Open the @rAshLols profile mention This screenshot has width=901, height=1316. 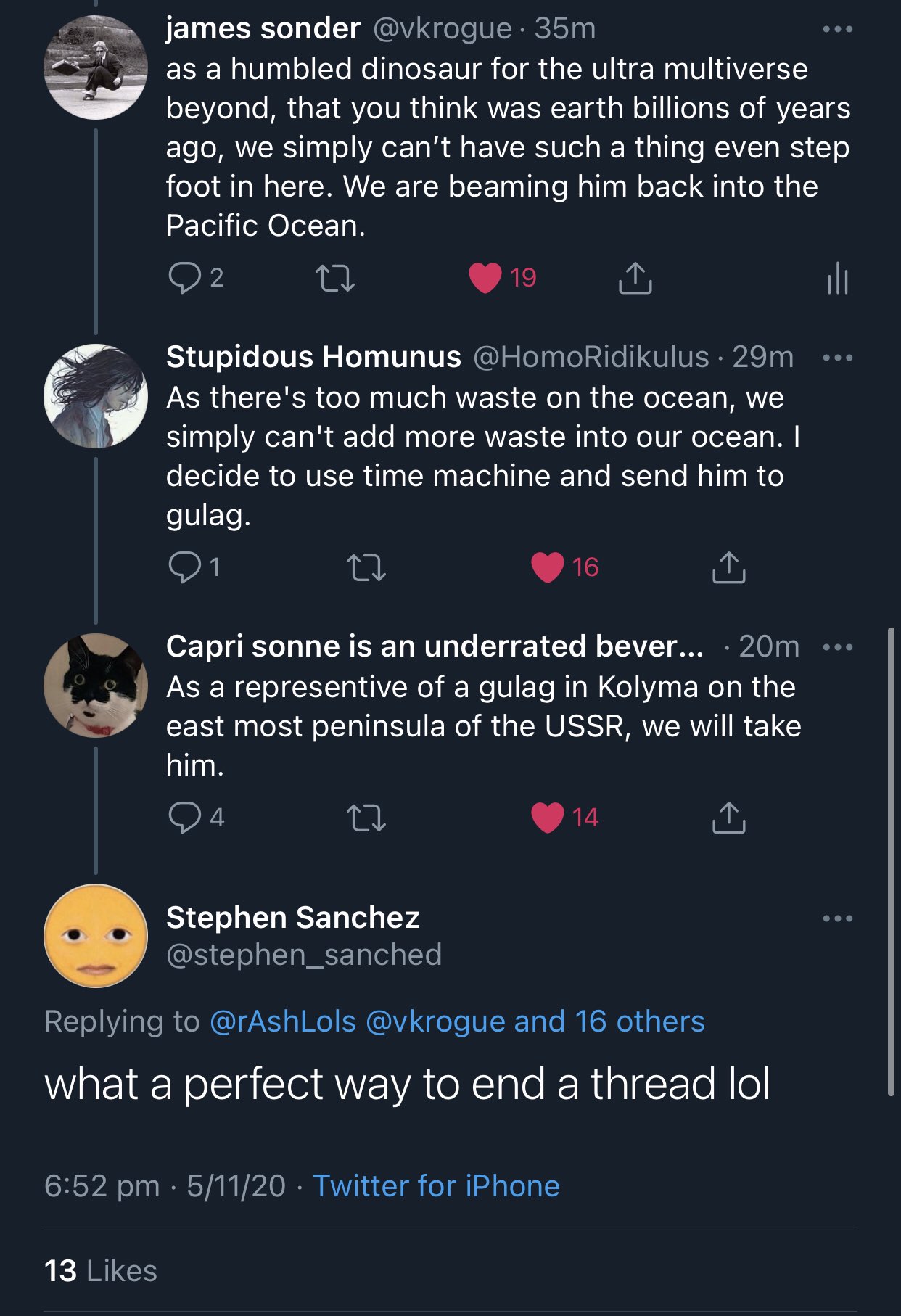click(x=283, y=1021)
